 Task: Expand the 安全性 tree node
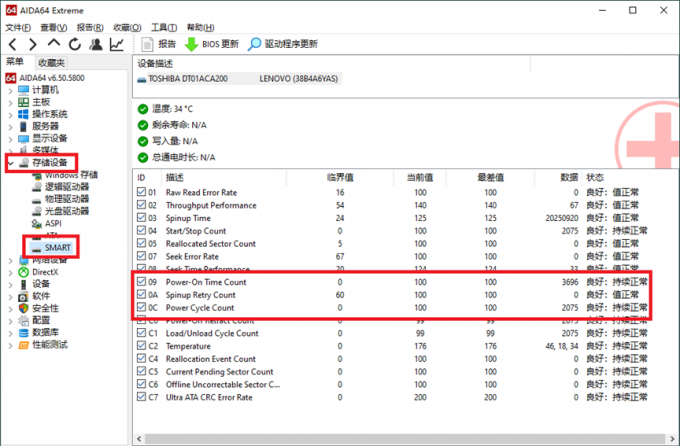click(x=10, y=309)
